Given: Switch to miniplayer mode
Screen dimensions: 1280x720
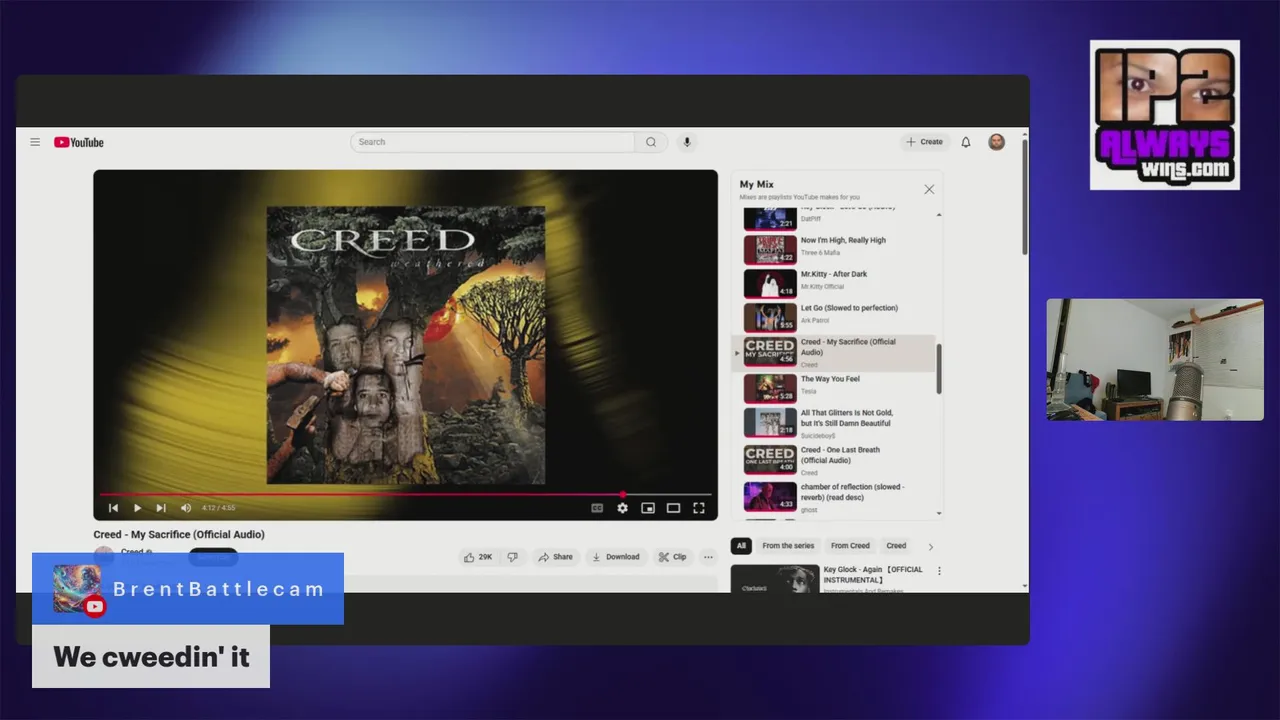Looking at the screenshot, I should [x=648, y=508].
